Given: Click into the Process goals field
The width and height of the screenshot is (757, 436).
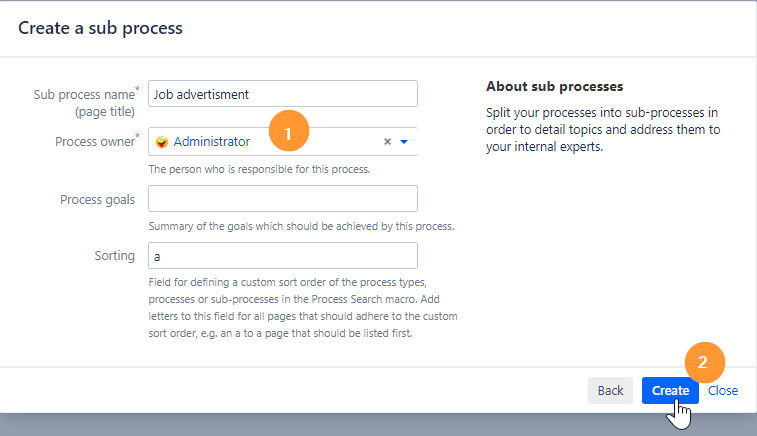Looking at the screenshot, I should [x=282, y=199].
